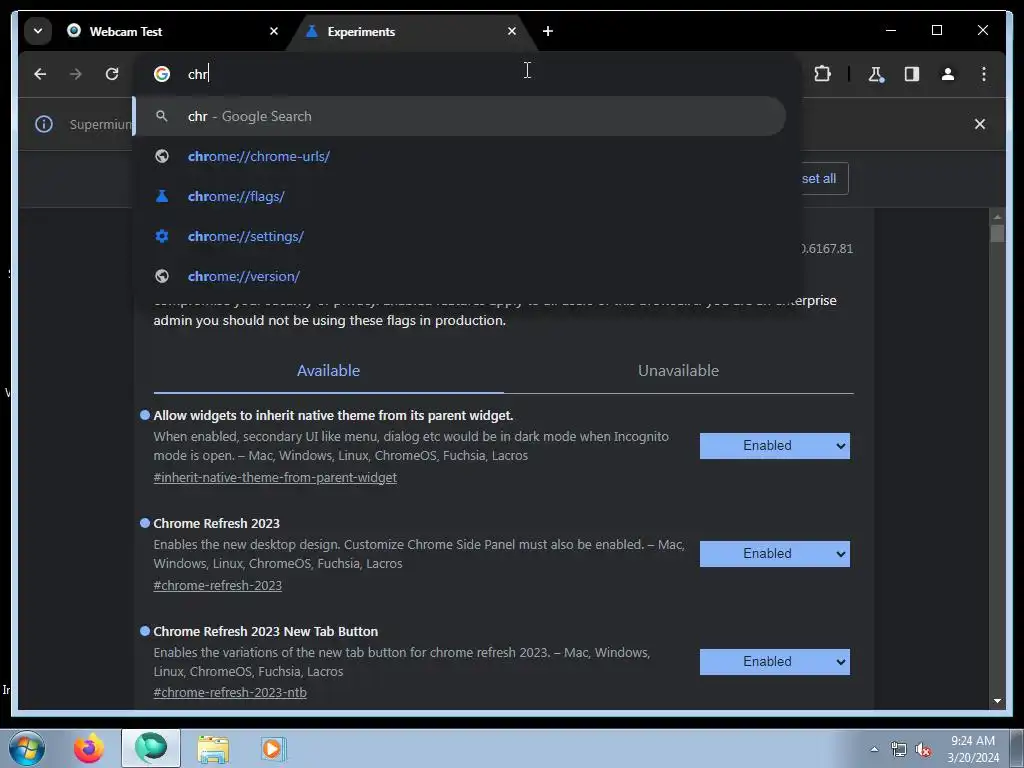The height and width of the screenshot is (768, 1024).
Task: Click the gear icon beside chrome://settings/
Action: tap(162, 236)
